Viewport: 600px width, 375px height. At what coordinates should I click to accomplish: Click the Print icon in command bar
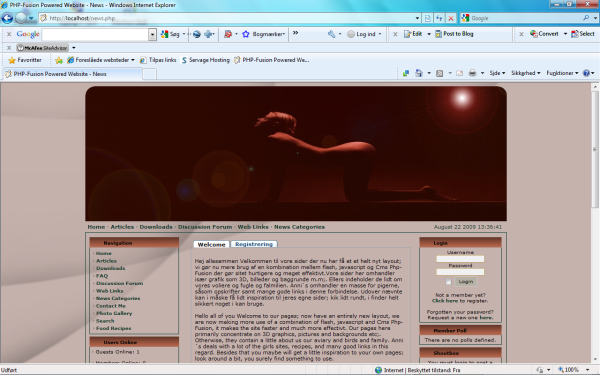(473, 73)
